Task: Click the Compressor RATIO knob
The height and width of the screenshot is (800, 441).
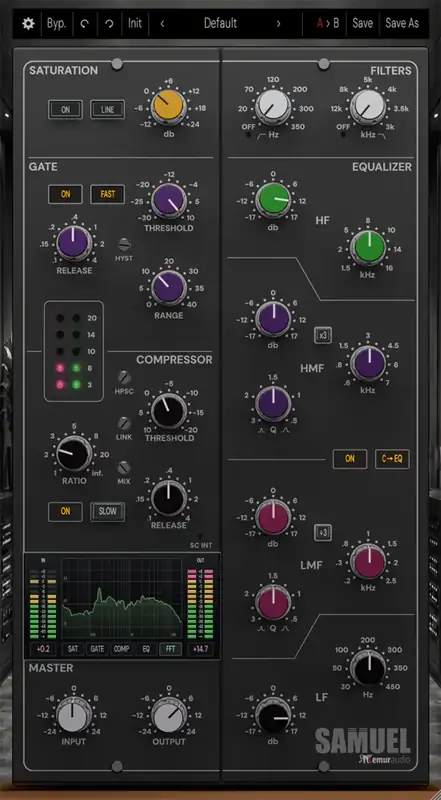Action: click(74, 454)
